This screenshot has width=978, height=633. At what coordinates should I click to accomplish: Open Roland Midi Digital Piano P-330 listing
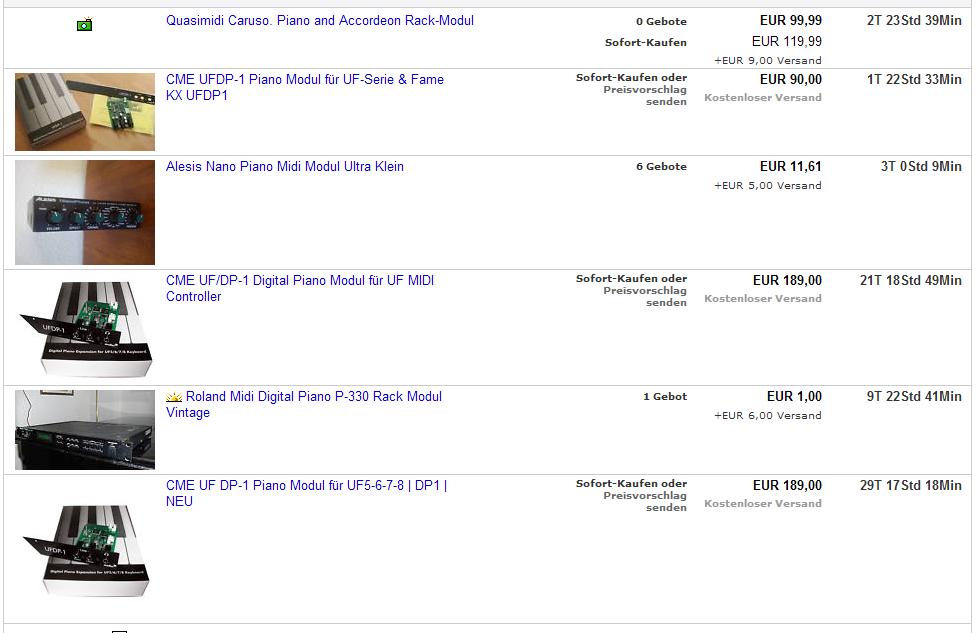click(x=304, y=404)
